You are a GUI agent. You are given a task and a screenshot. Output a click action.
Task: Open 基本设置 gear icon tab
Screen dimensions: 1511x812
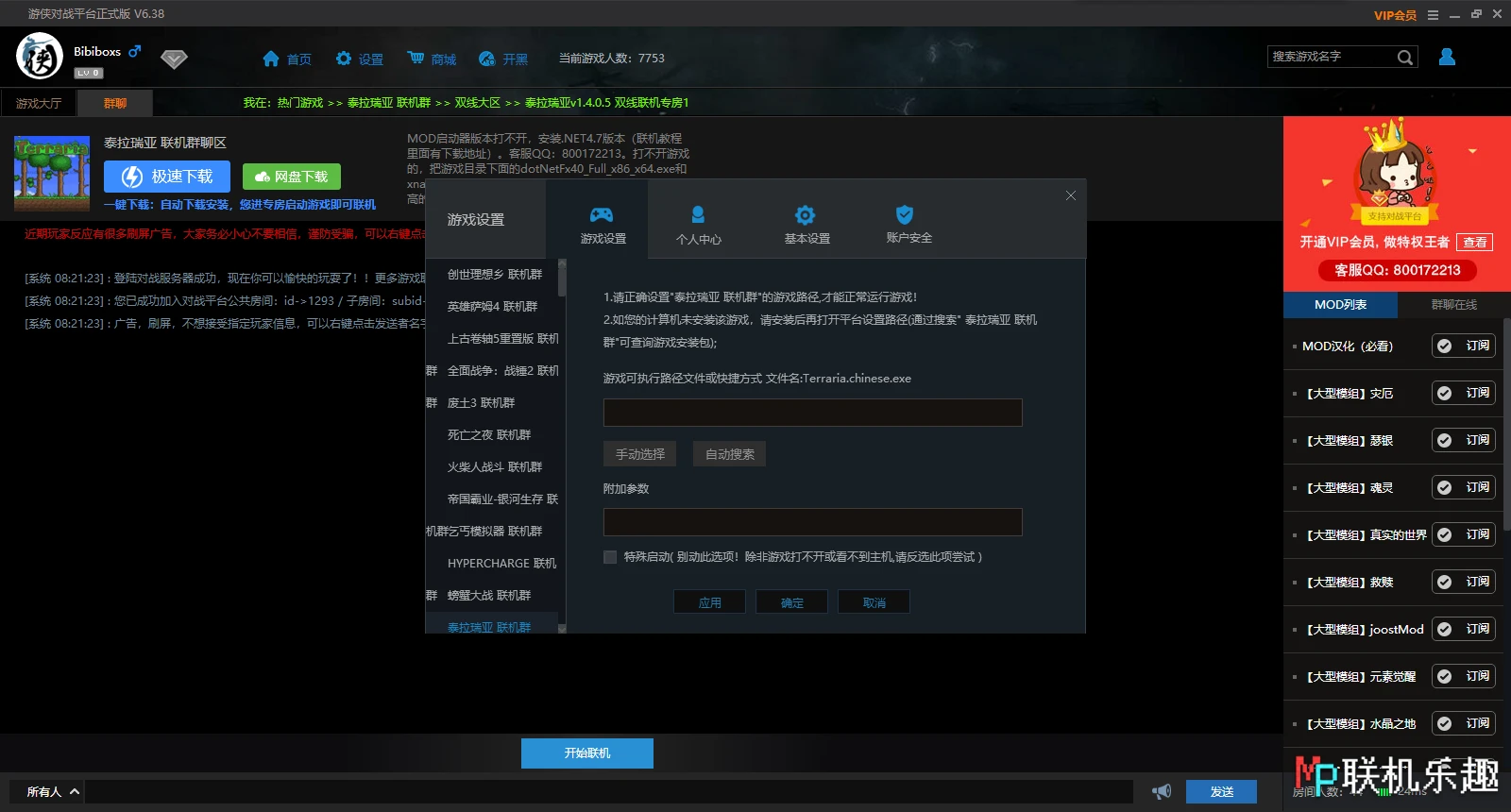tap(806, 215)
